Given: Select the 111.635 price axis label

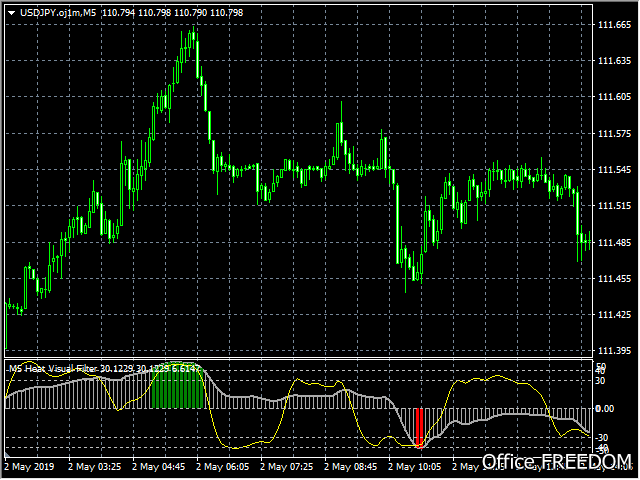Looking at the screenshot, I should (614, 61).
